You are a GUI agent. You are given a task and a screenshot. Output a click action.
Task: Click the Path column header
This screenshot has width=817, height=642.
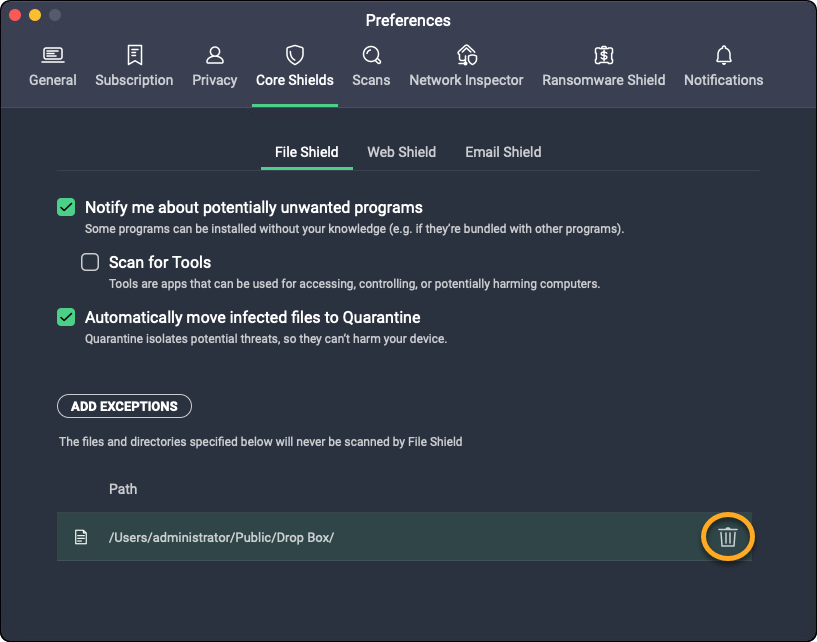pyautogui.click(x=123, y=489)
